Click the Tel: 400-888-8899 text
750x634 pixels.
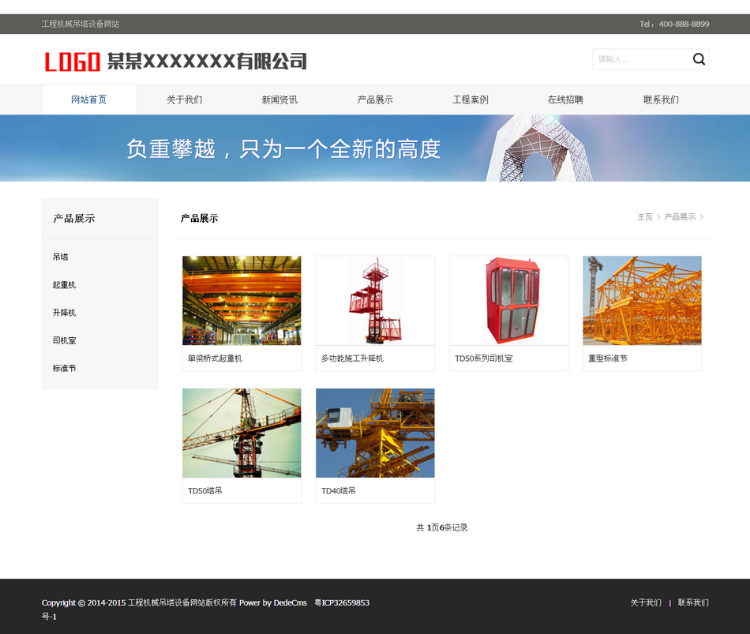pos(674,24)
